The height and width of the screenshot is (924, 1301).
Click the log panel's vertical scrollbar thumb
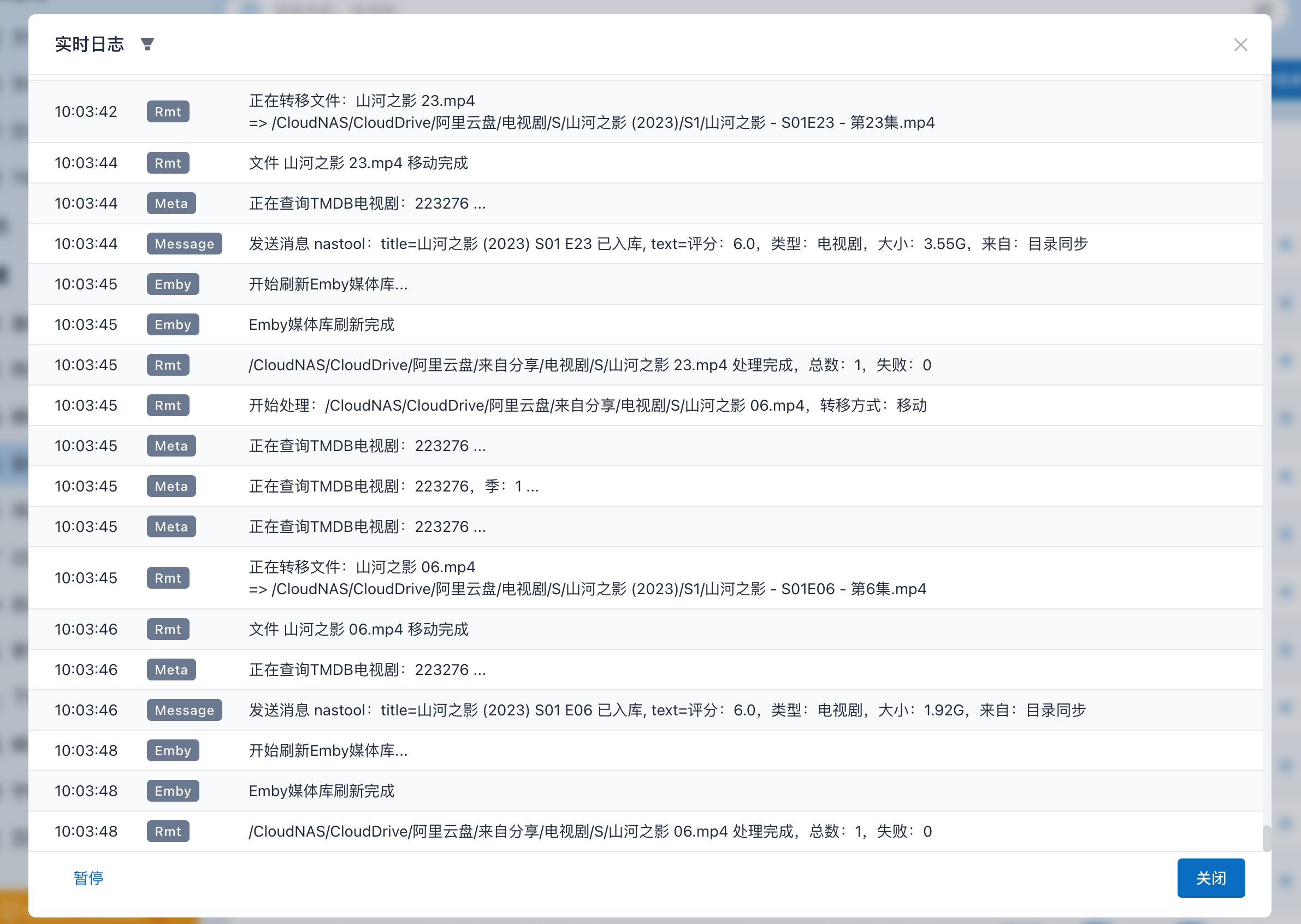click(x=1266, y=838)
